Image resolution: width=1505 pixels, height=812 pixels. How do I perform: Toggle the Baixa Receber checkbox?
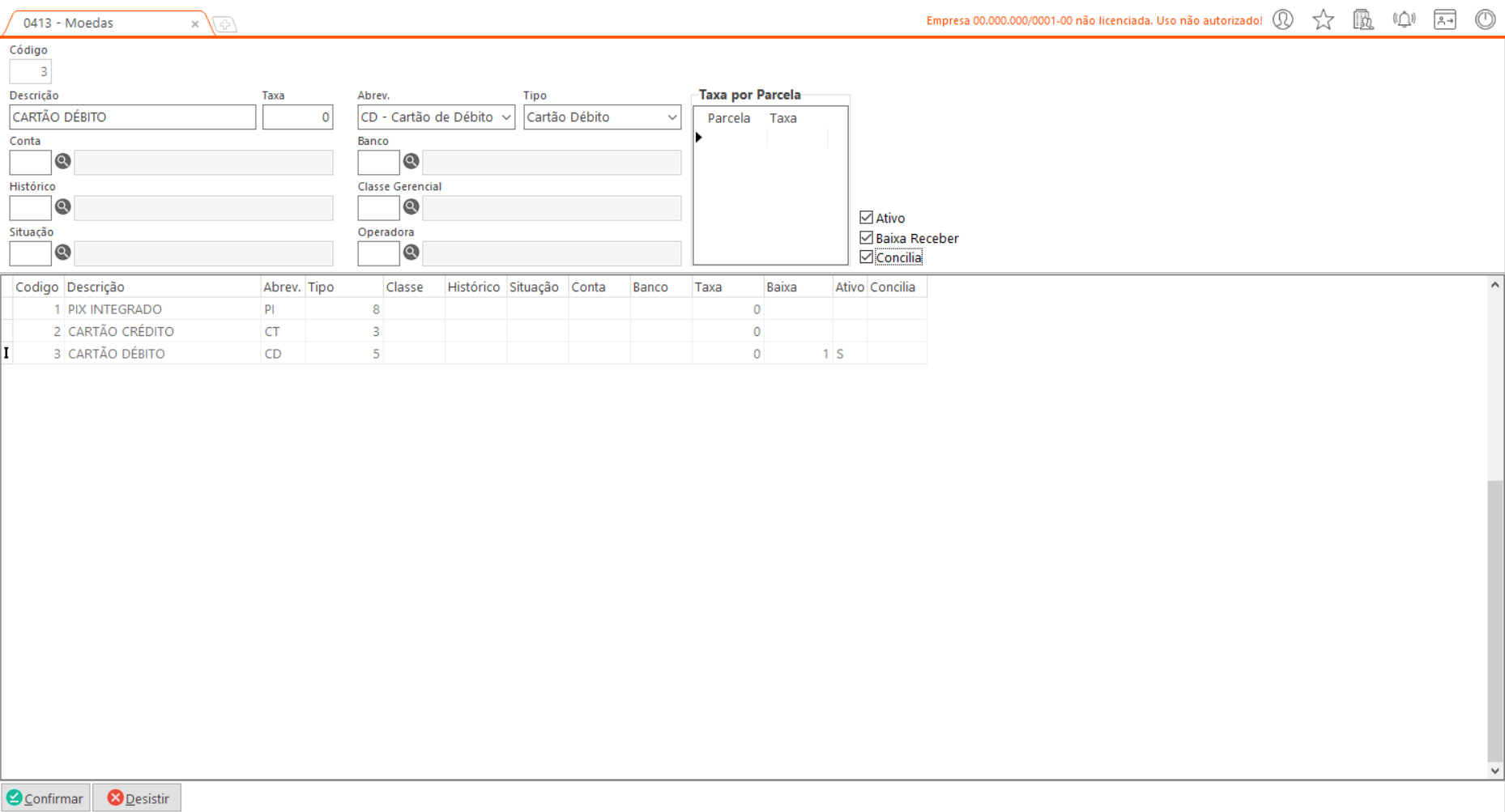(x=866, y=238)
